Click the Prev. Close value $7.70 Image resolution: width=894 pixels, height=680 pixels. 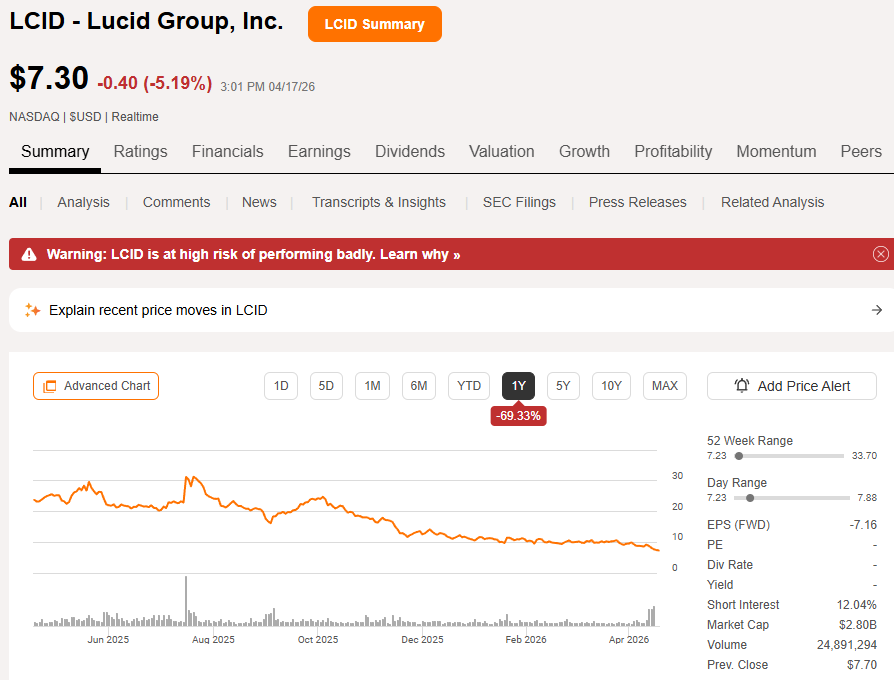click(x=862, y=665)
